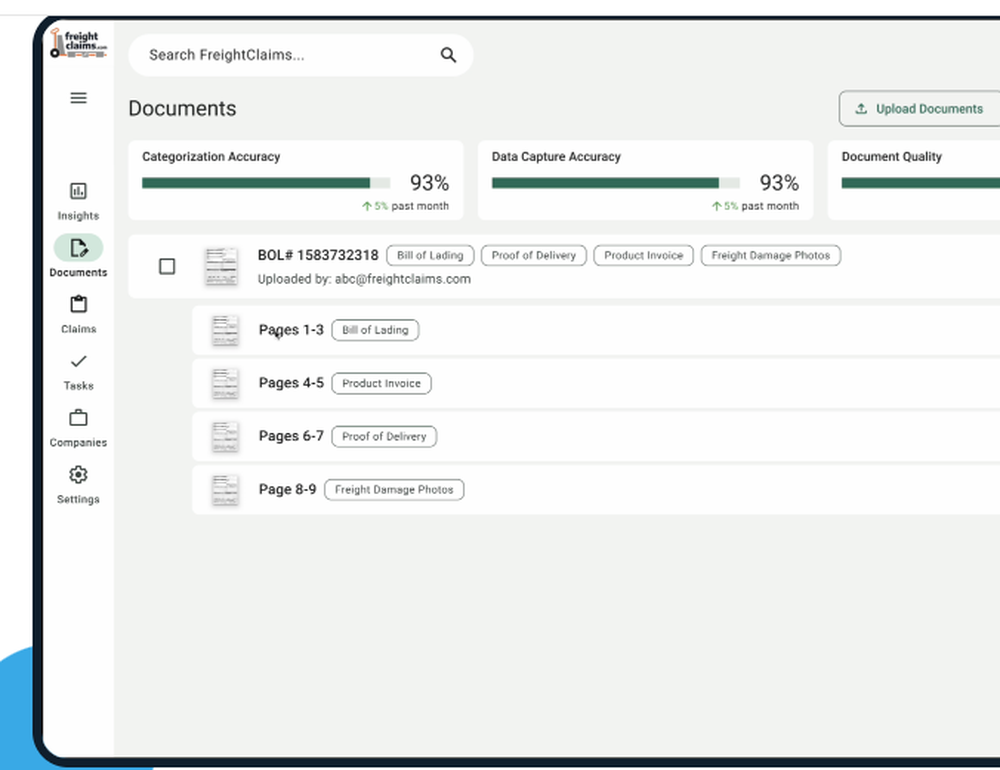The width and height of the screenshot is (1000, 770).
Task: Click Categorization Accuracy progress bar
Action: click(266, 183)
